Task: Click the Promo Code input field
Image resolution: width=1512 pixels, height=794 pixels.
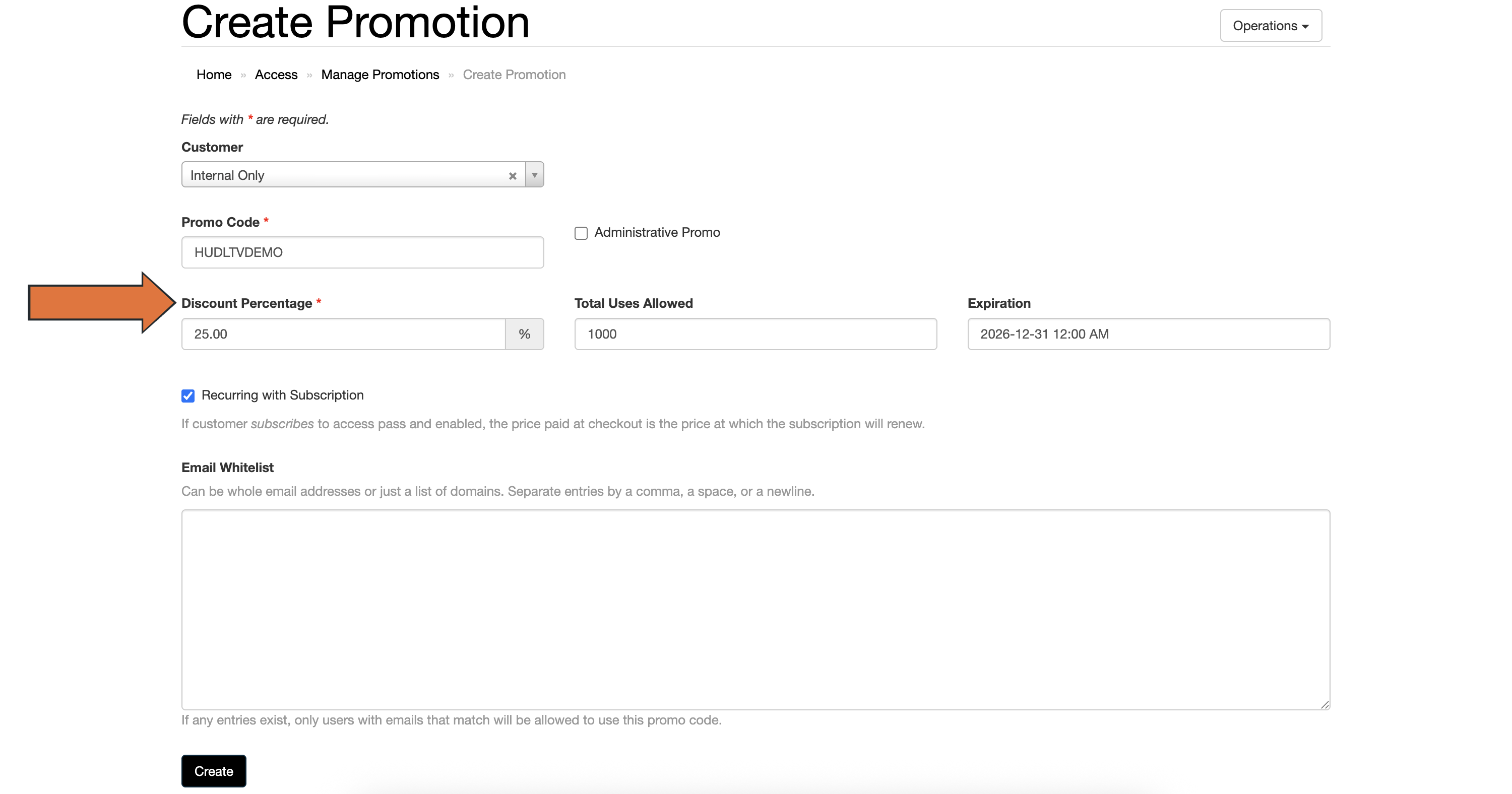Action: click(362, 252)
